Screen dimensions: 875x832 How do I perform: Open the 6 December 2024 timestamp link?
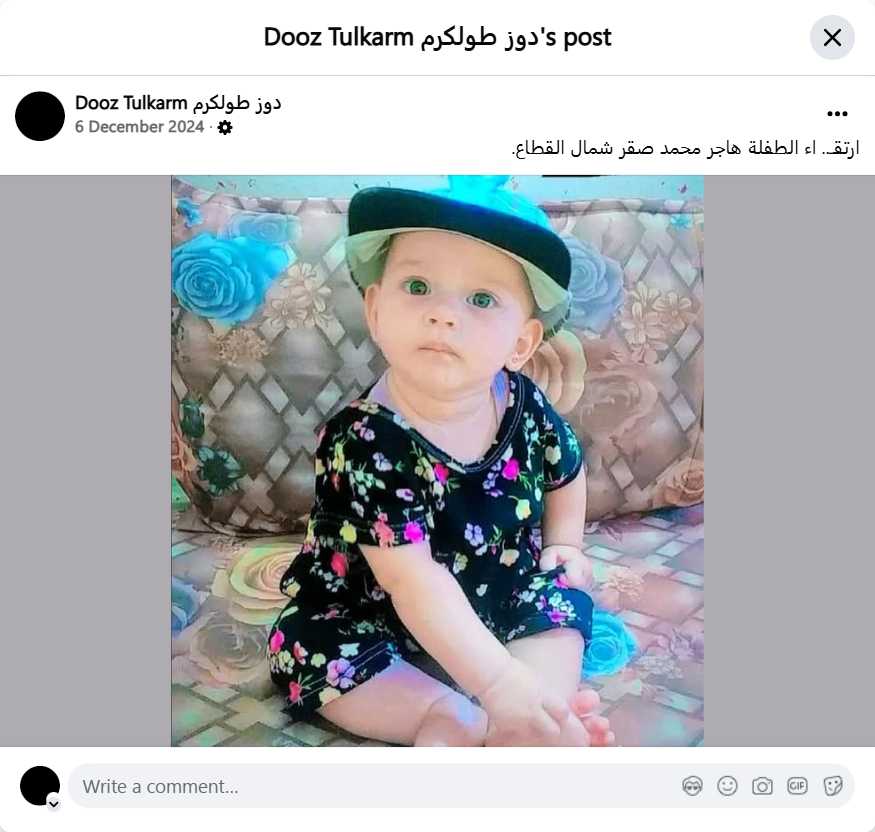click(140, 127)
